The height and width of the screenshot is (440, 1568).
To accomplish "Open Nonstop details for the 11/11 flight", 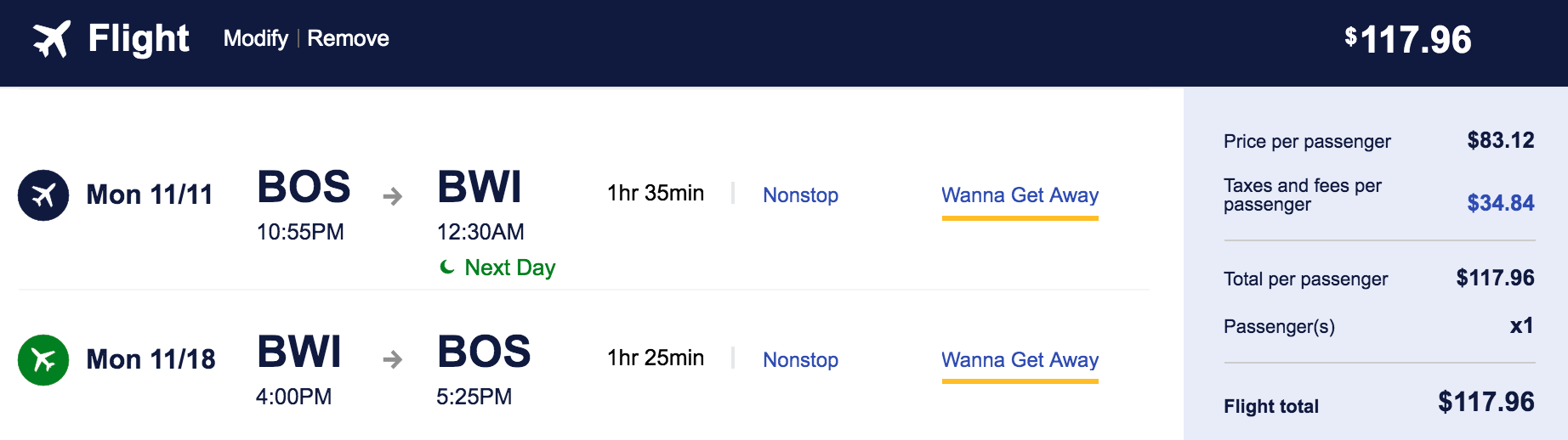I will click(x=800, y=195).
